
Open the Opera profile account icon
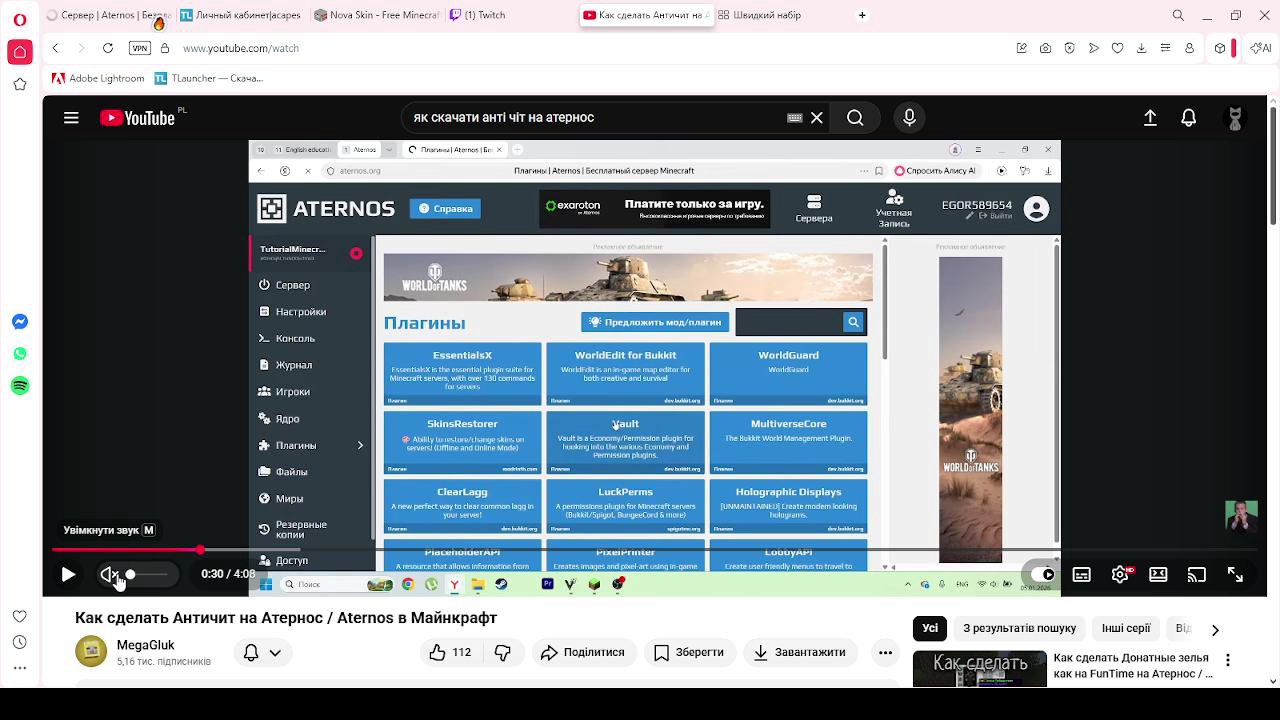tap(1189, 48)
